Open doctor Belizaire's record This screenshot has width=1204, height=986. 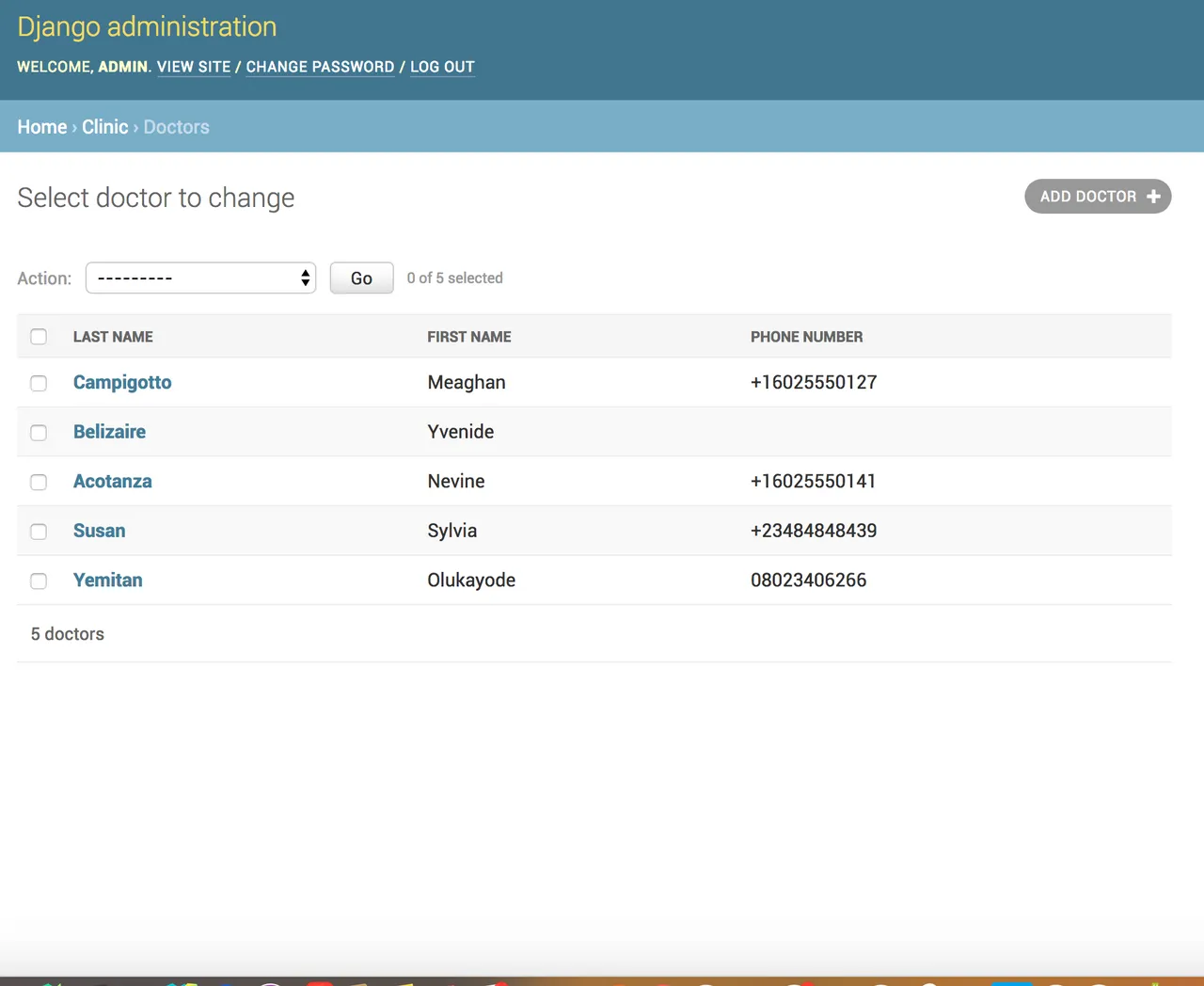point(109,432)
